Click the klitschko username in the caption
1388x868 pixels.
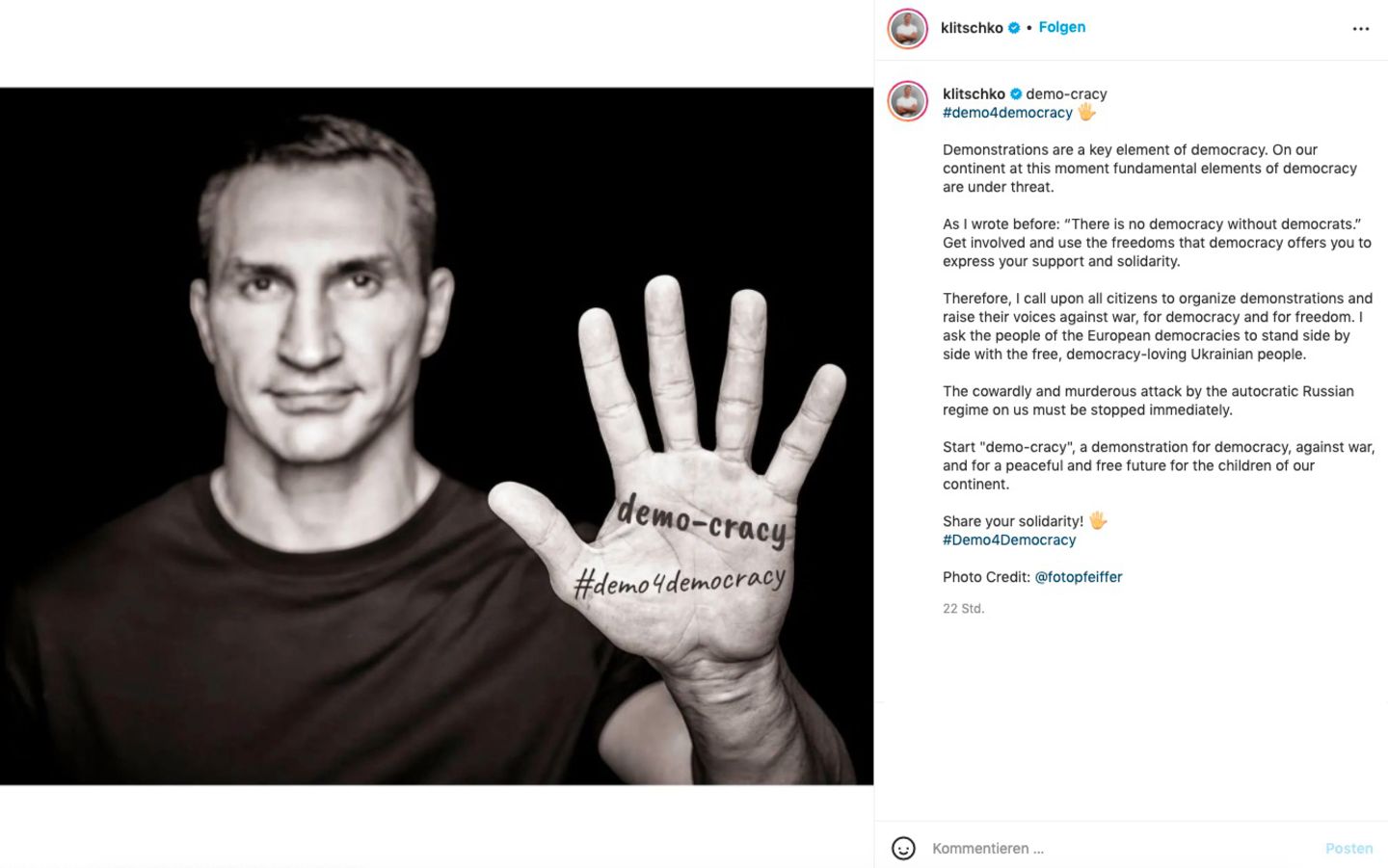[974, 94]
